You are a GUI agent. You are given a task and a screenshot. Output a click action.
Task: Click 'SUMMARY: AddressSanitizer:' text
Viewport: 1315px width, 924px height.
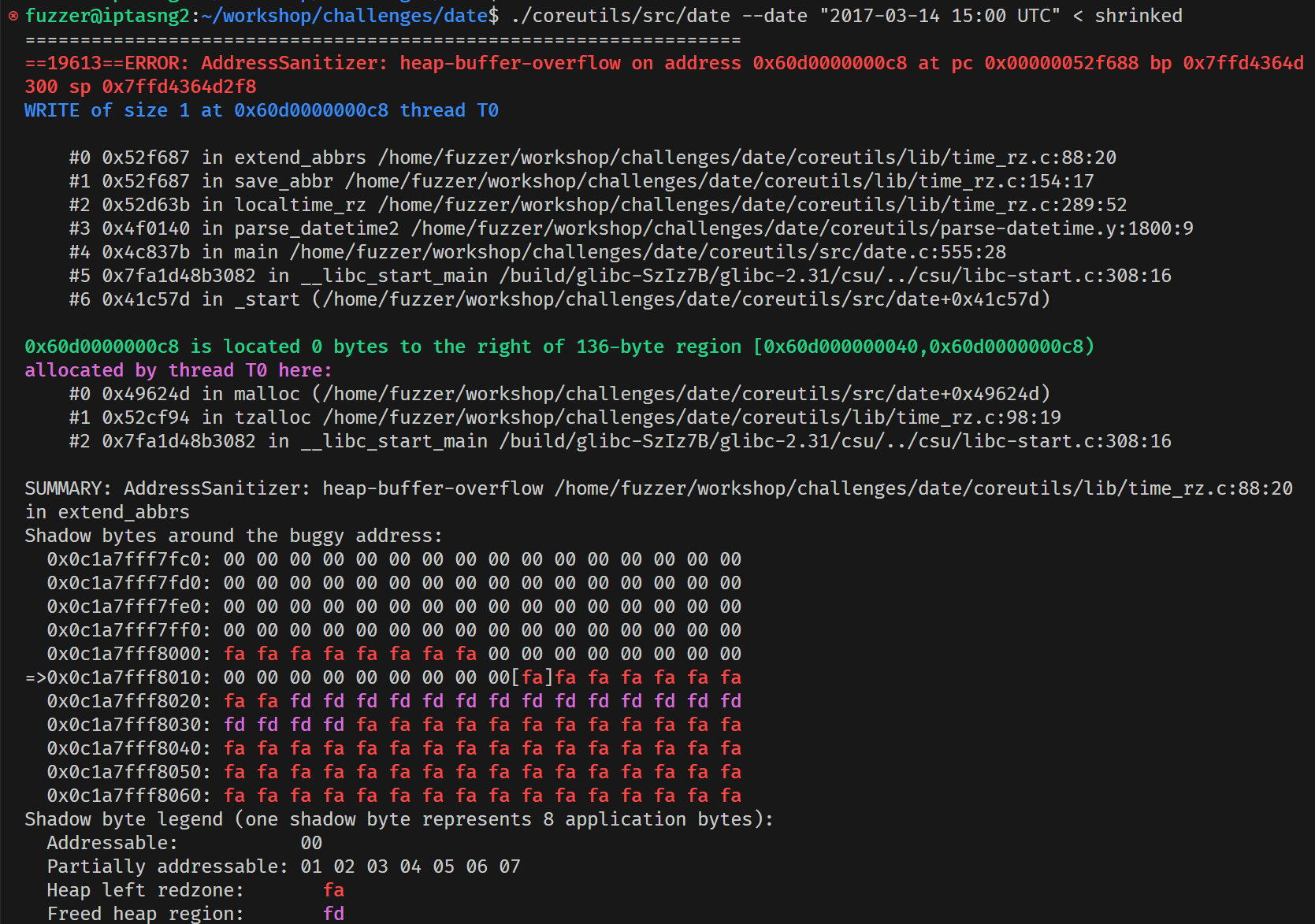coord(168,488)
